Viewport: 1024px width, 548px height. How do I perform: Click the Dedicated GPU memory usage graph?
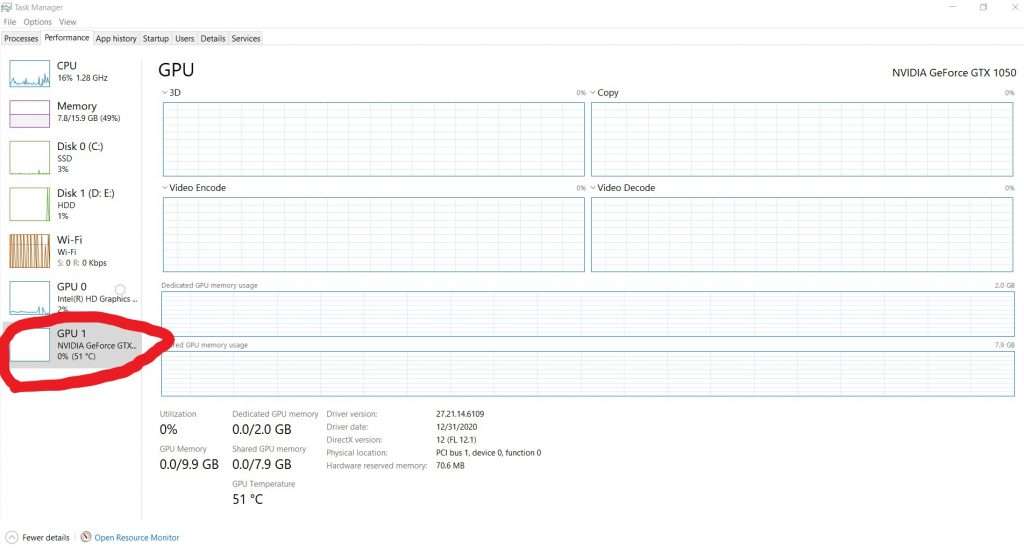pyautogui.click(x=588, y=314)
